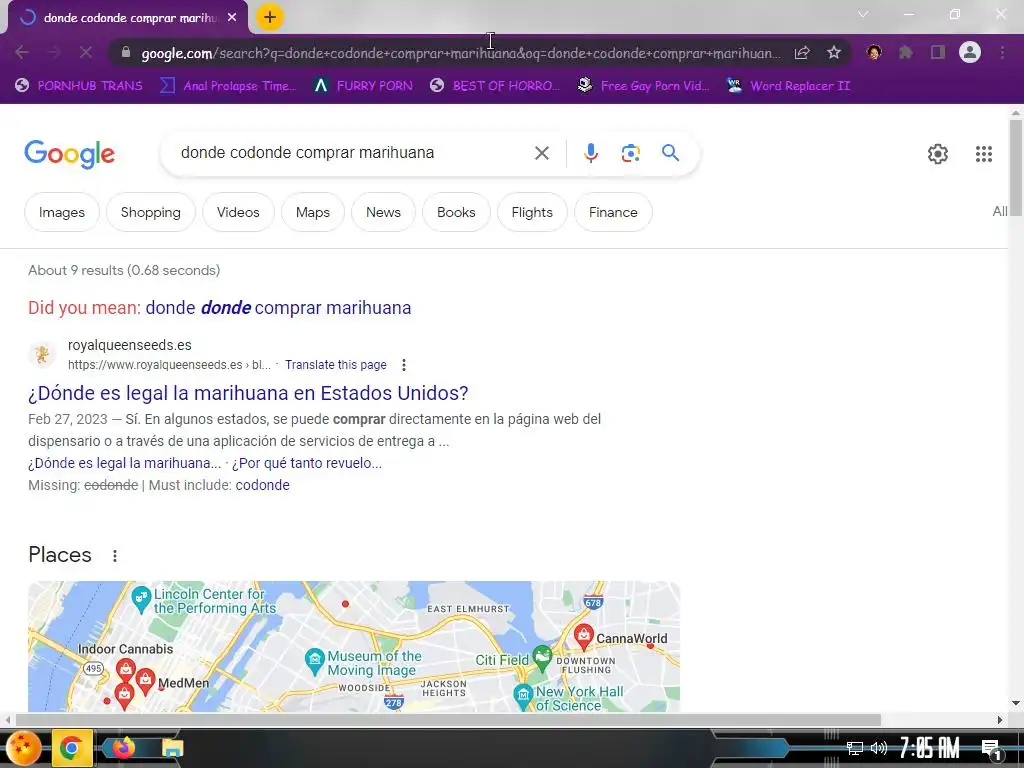The width and height of the screenshot is (1024, 768).
Task: Open Google quick settings gear
Action: point(938,154)
